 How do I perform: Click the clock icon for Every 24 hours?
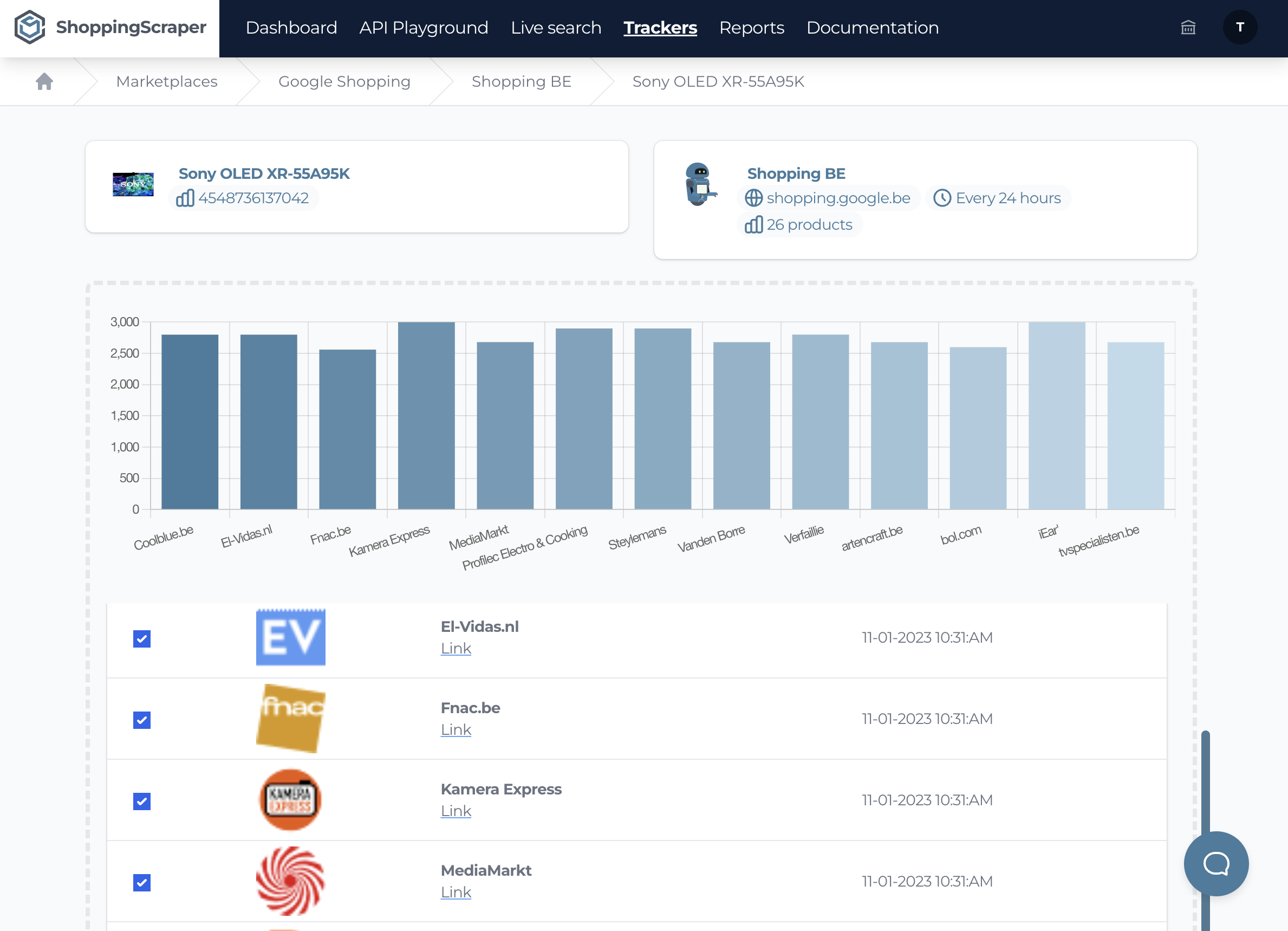pos(941,198)
